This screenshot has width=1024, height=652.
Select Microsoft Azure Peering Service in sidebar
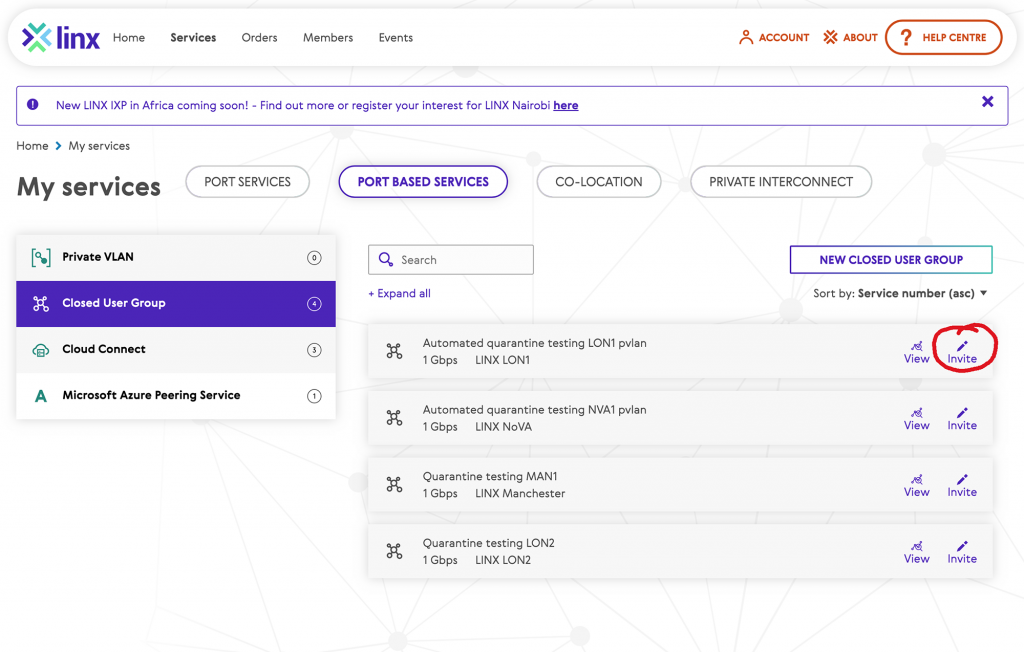point(176,396)
